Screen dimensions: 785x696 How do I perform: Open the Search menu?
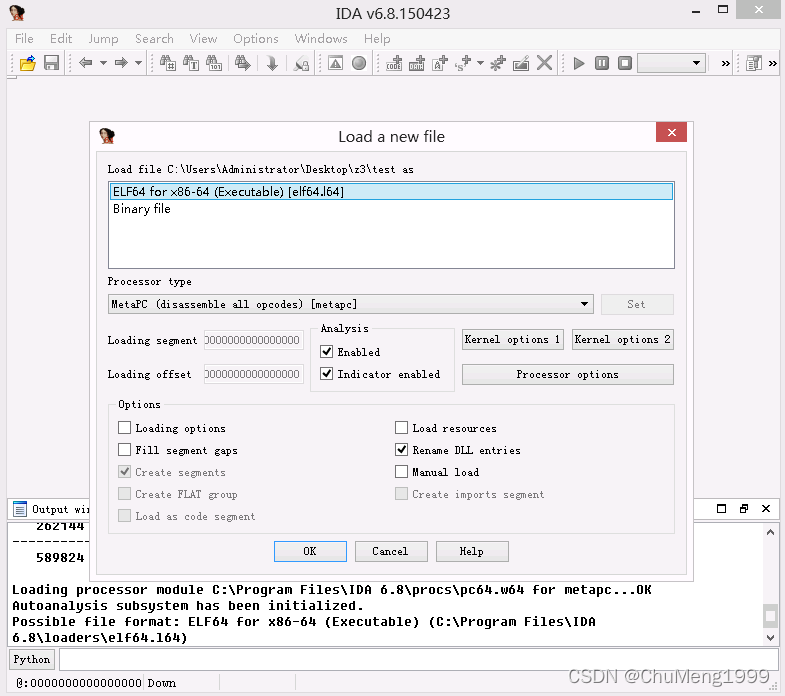(154, 39)
